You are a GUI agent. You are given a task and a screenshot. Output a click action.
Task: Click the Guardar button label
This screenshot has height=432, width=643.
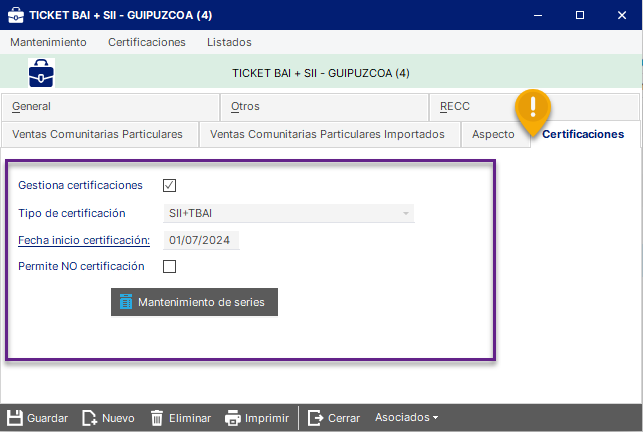[48, 418]
